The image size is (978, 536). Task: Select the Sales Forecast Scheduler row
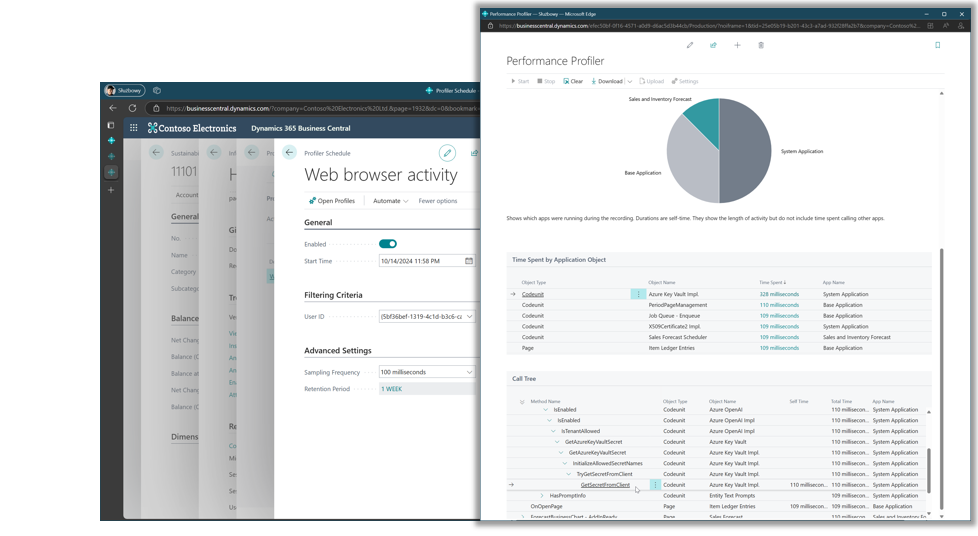point(719,337)
